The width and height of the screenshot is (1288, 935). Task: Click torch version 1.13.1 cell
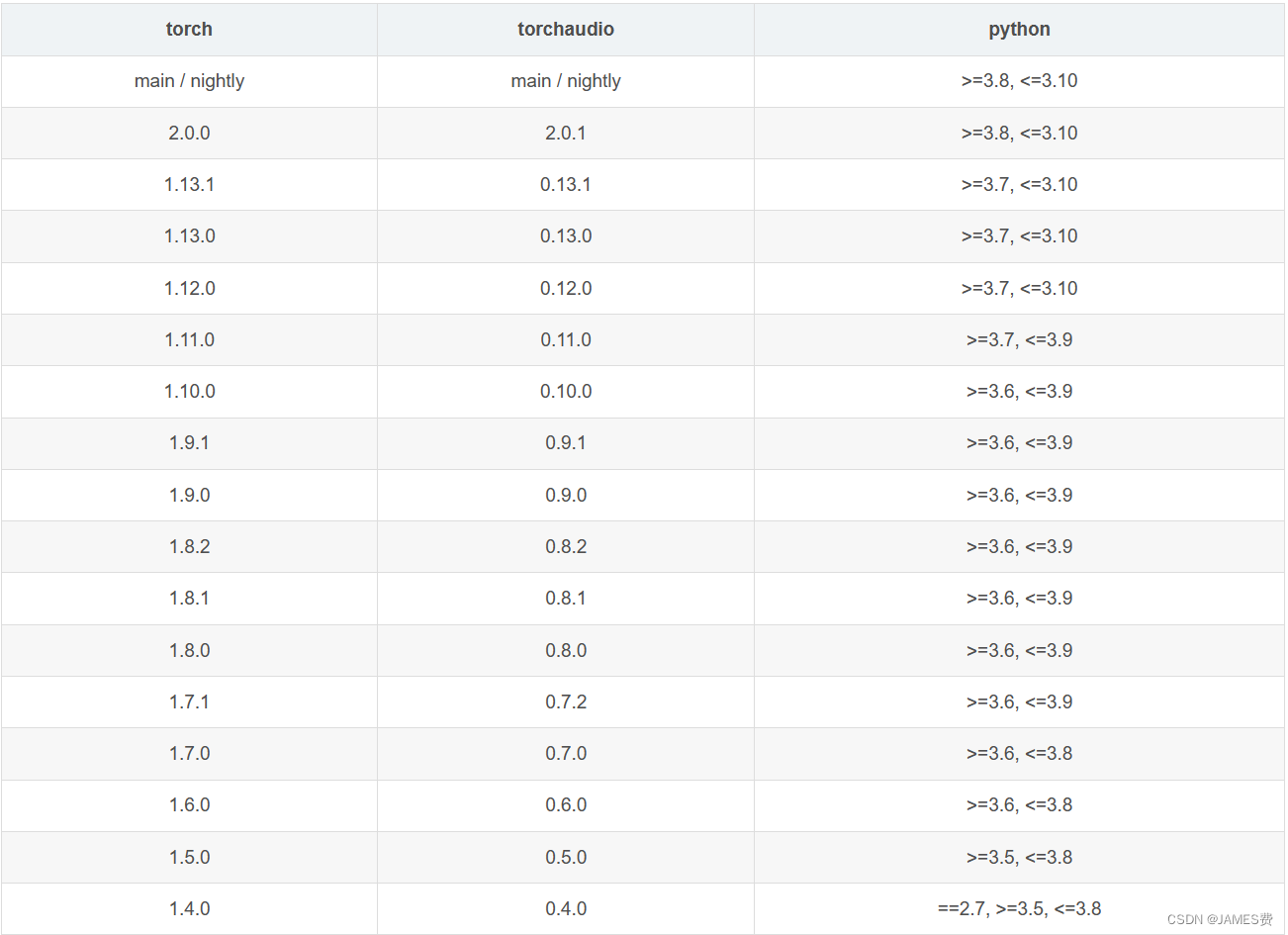(189, 185)
